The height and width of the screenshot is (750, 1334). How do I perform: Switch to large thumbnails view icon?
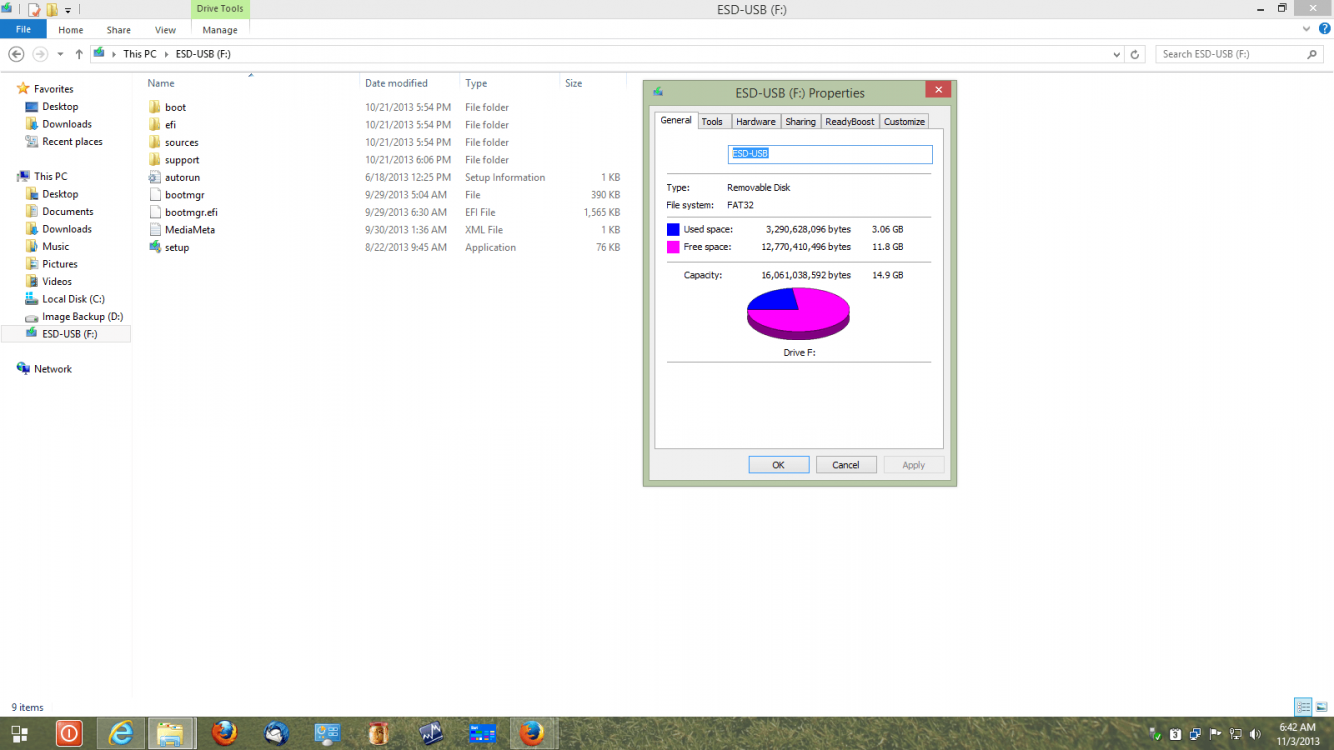point(1321,707)
